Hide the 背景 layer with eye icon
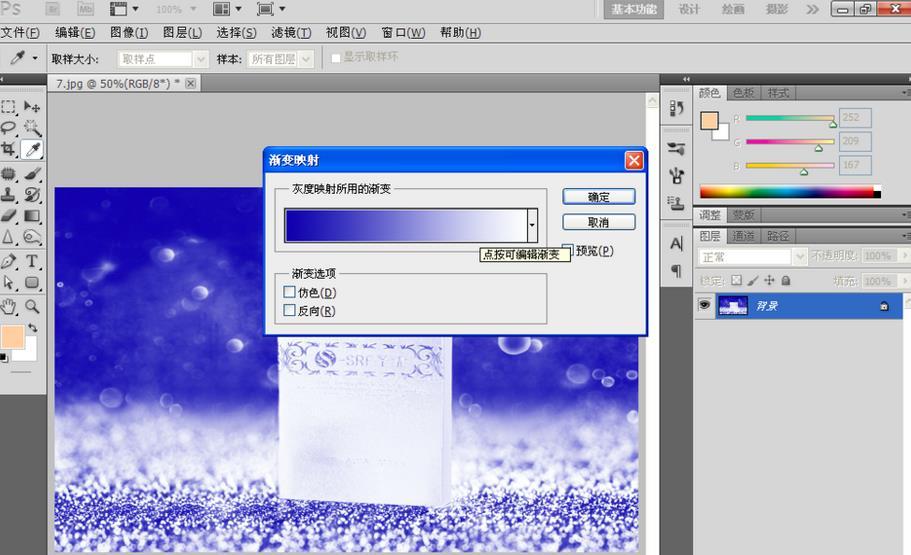Image resolution: width=911 pixels, height=555 pixels. [704, 305]
